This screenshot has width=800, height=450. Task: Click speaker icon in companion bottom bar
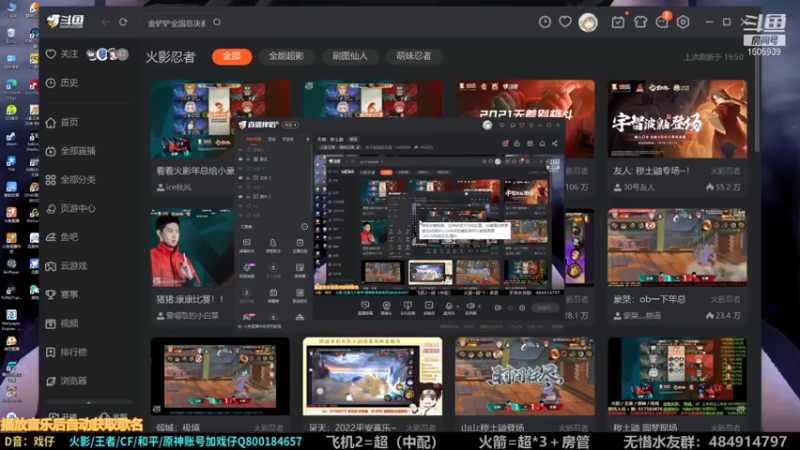point(470,306)
